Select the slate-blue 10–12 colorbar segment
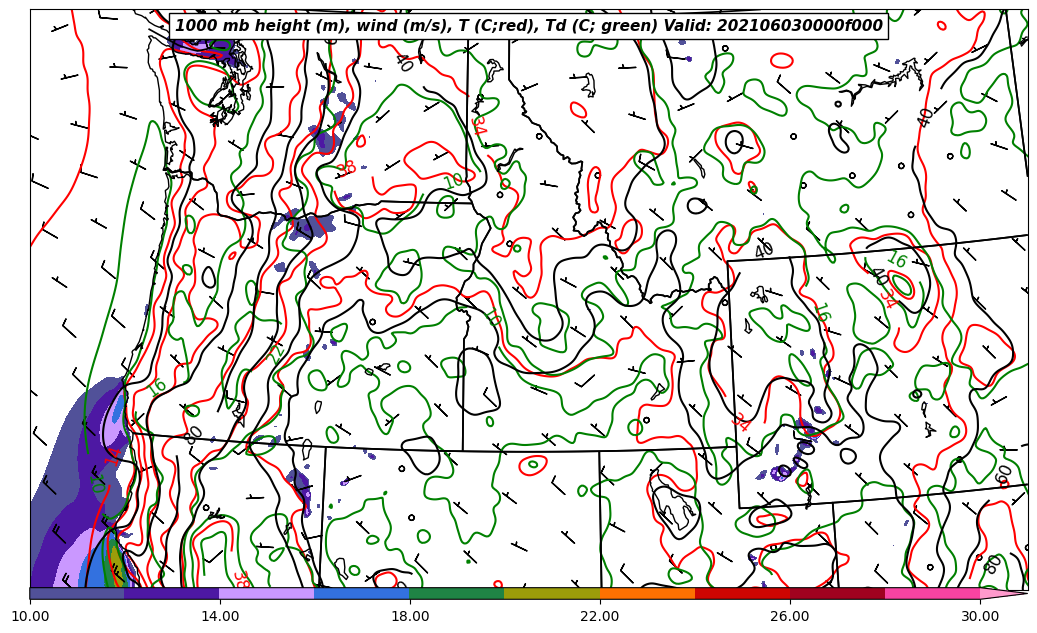Screen dimensions: 1037x633 77,593
